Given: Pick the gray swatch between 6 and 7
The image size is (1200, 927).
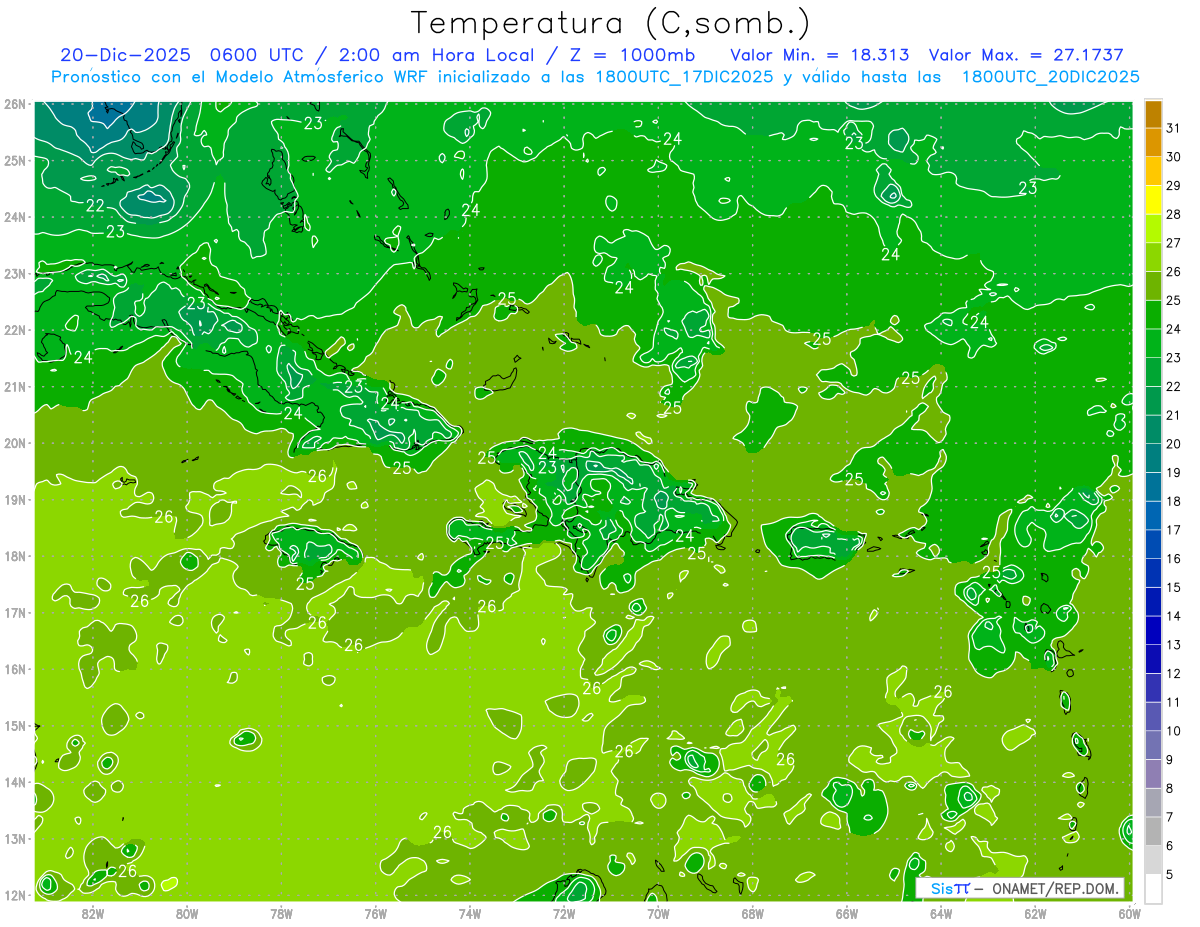Looking at the screenshot, I should (x=1153, y=831).
